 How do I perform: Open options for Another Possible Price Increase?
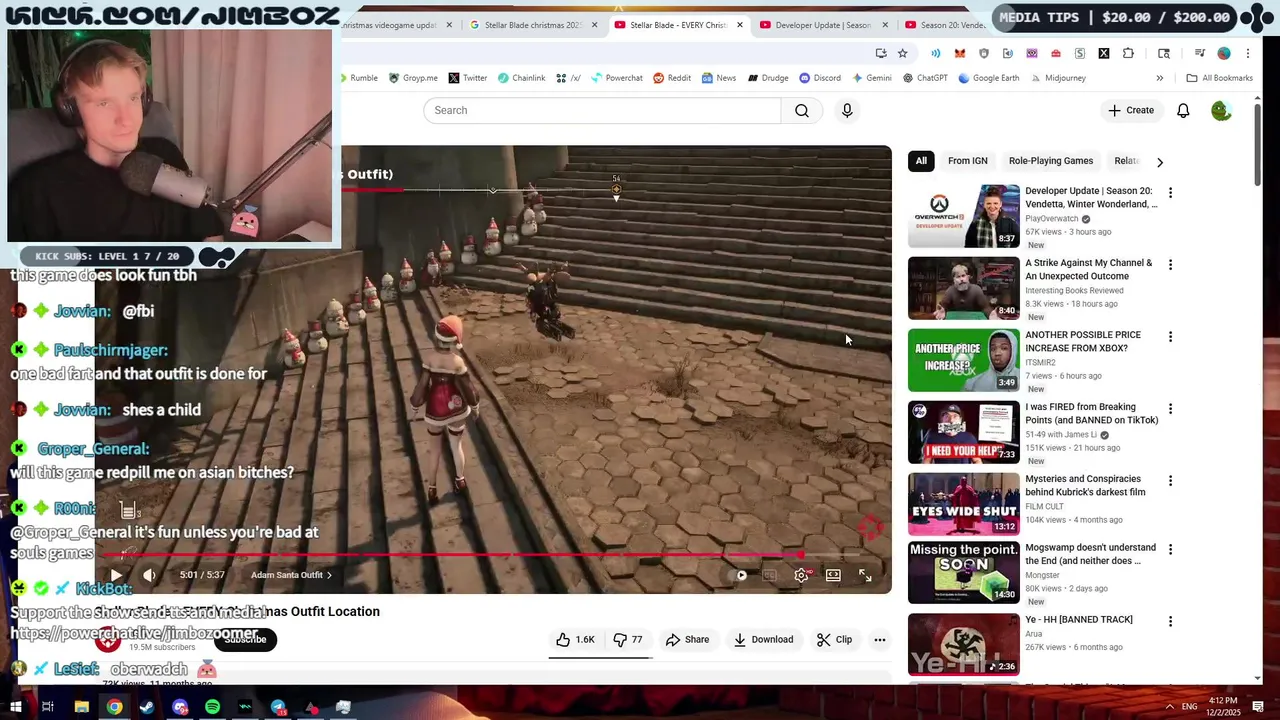[1170, 337]
